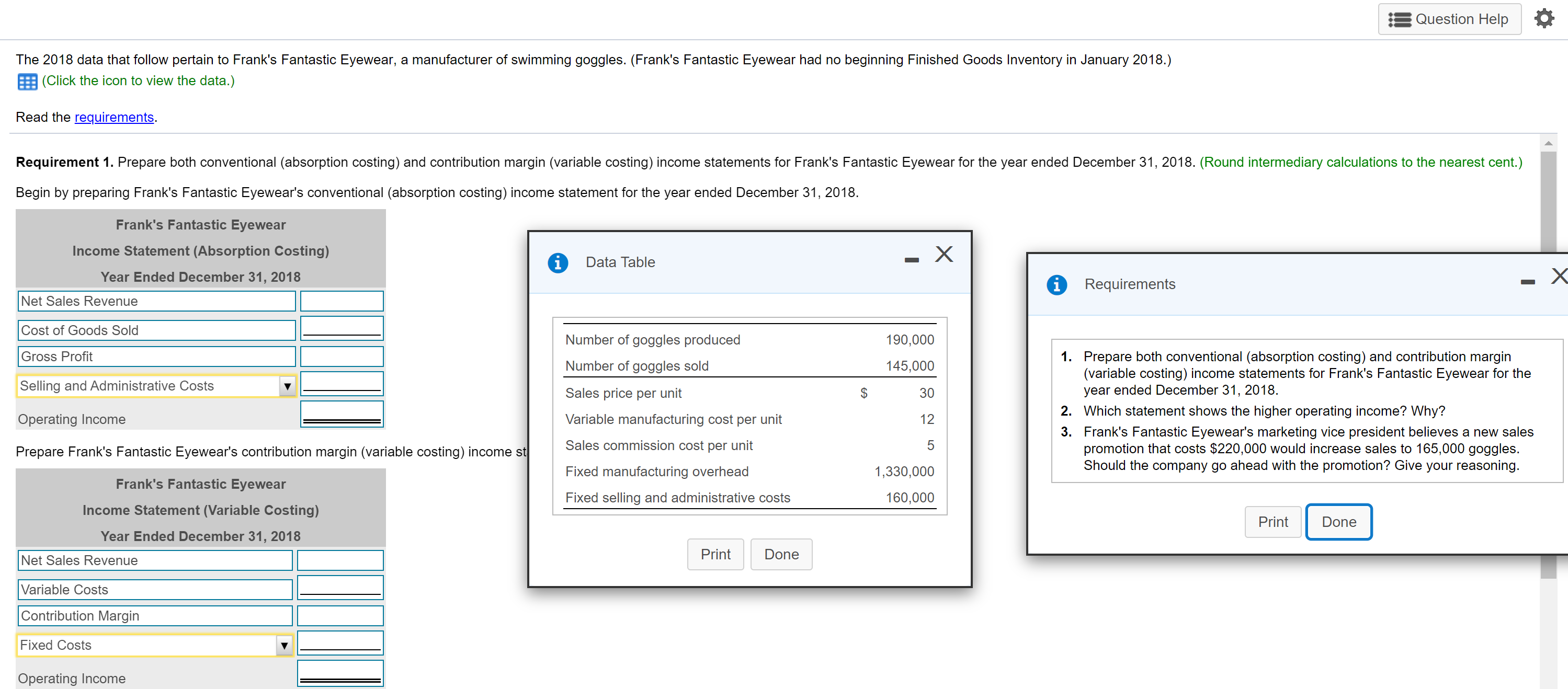This screenshot has height=689, width=1568.
Task: Click the absorption Net Sales Revenue amount field
Action: 342,301
